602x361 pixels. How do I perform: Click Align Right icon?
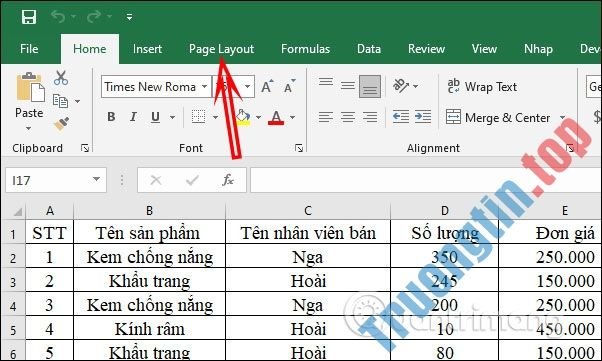click(370, 117)
